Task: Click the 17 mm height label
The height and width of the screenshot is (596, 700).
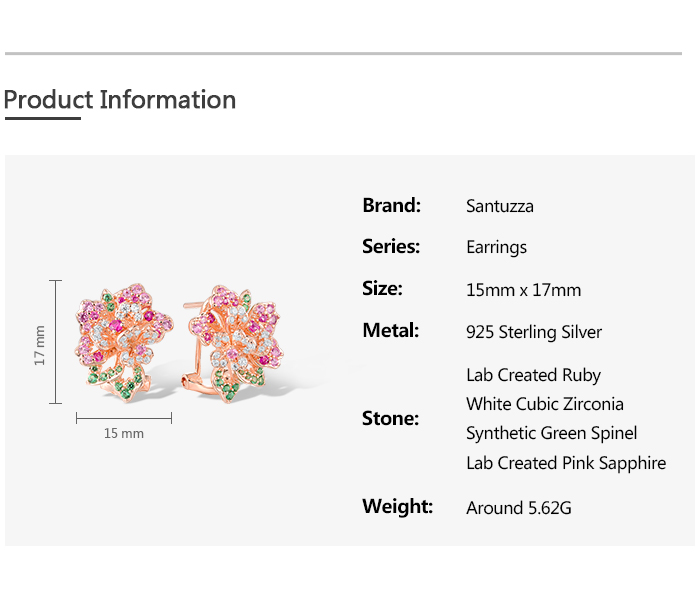Action: tap(40, 344)
